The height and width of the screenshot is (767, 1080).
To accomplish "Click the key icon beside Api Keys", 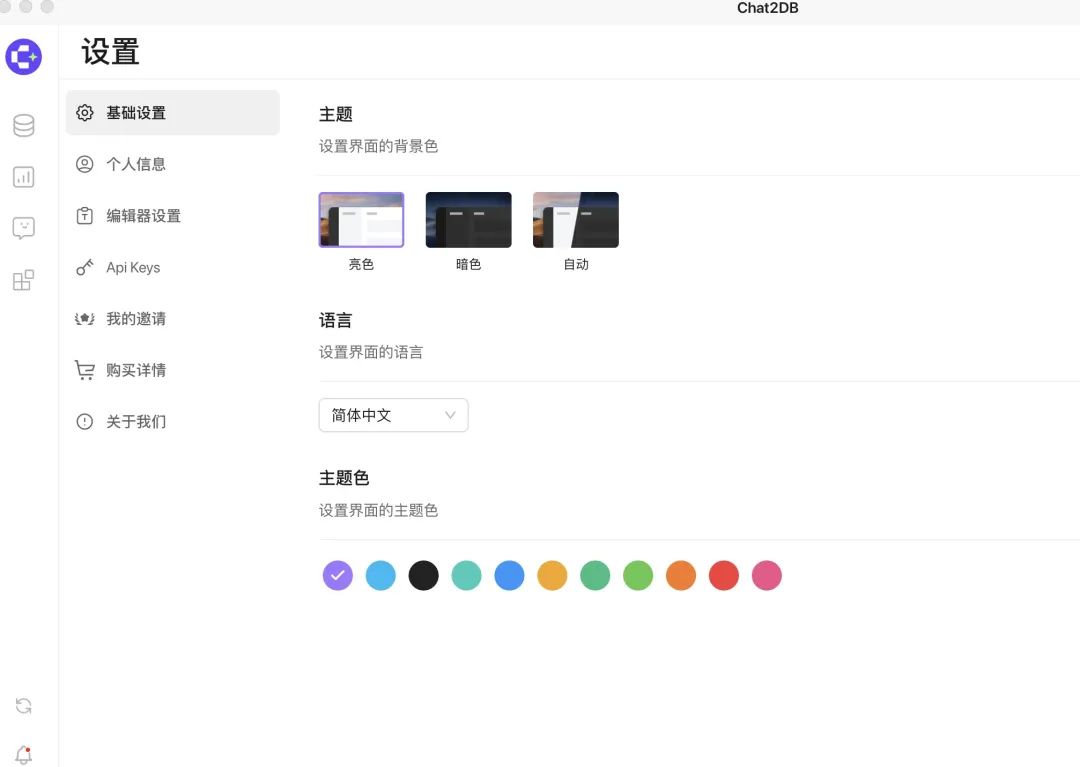I will pyautogui.click(x=85, y=267).
